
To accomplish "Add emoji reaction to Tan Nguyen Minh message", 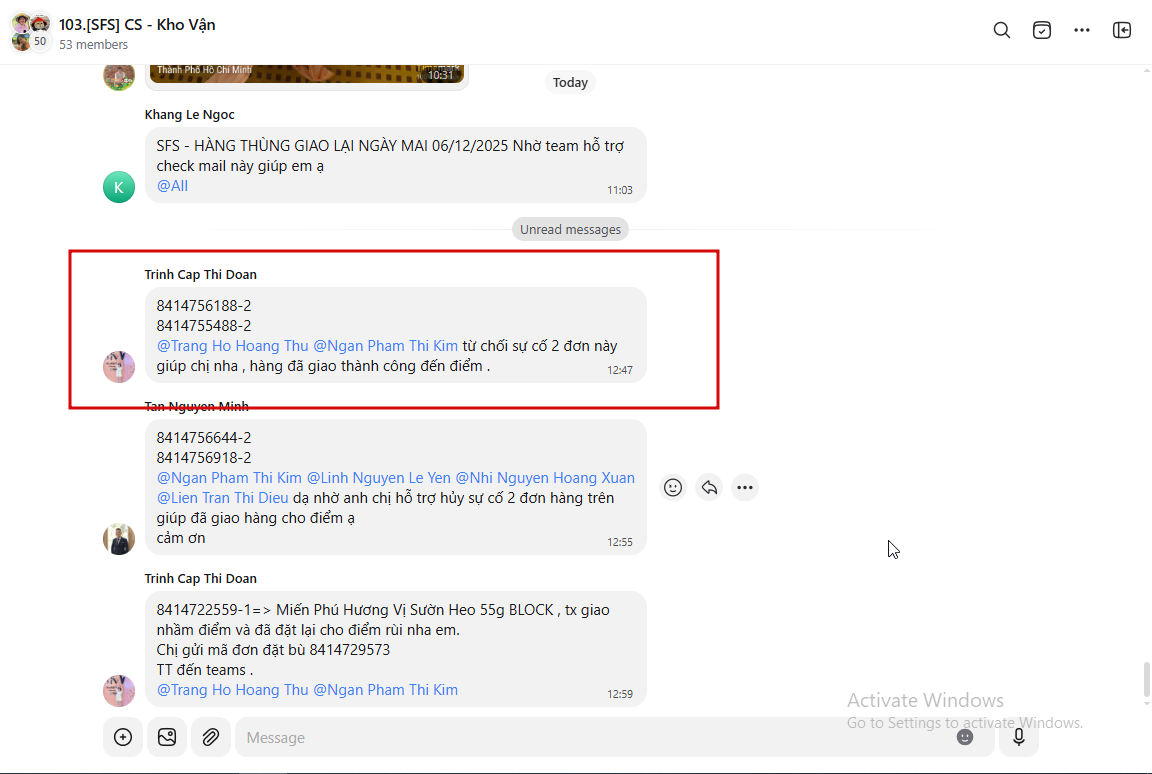I will coord(673,488).
